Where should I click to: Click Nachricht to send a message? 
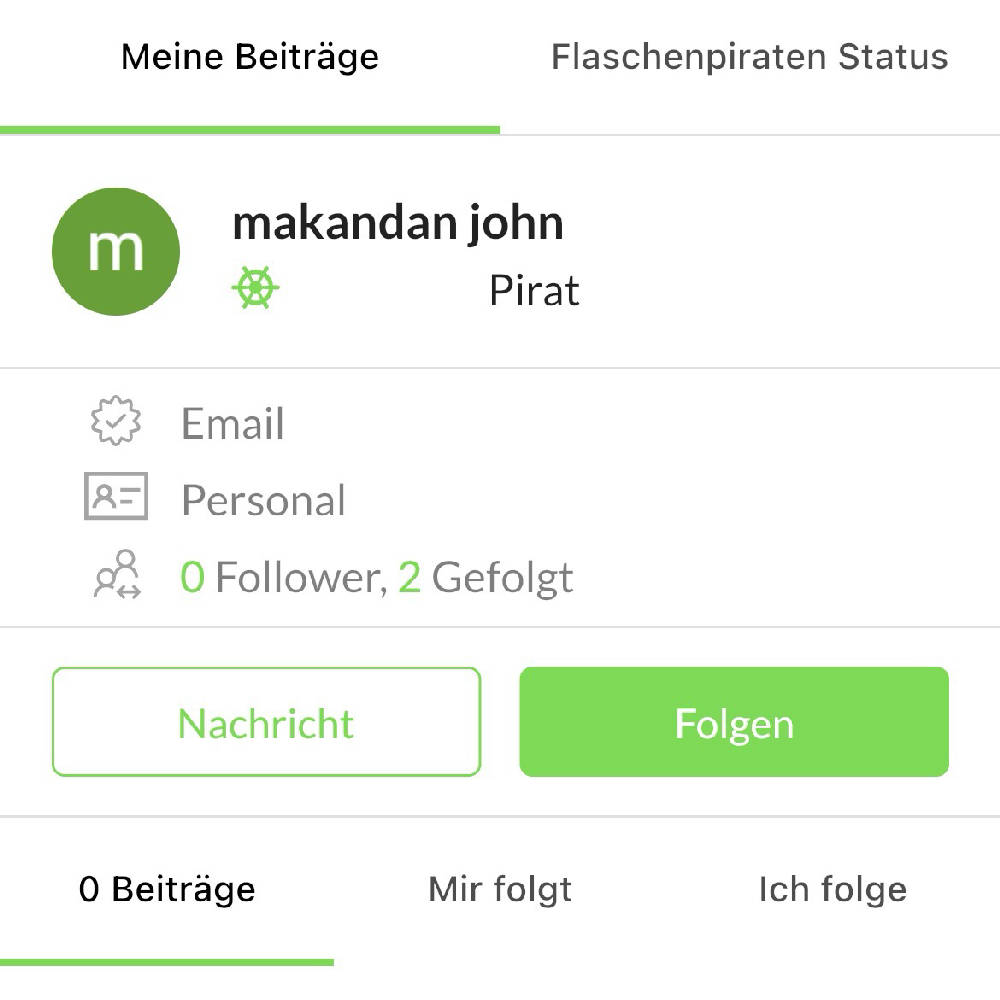click(265, 720)
